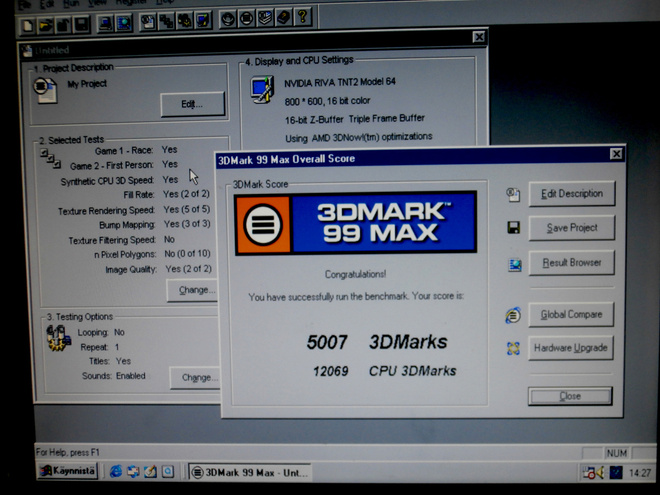Click the display settings monitor toolbar icon
The height and width of the screenshot is (495, 660).
(x=203, y=20)
